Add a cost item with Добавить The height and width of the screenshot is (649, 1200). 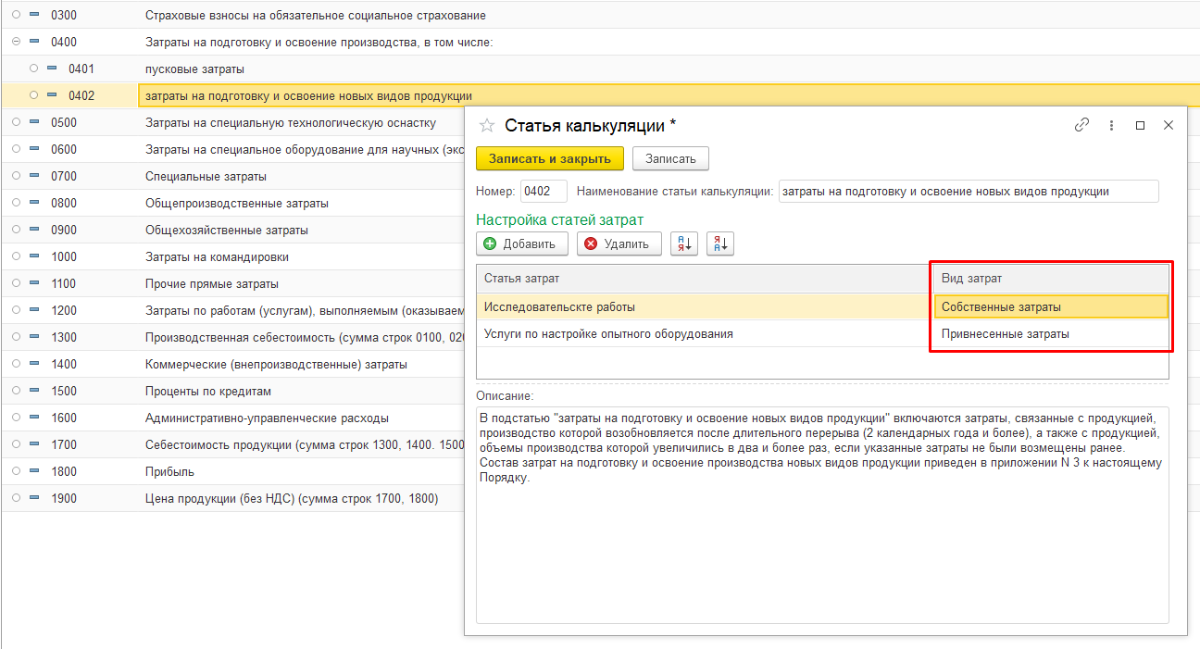click(x=522, y=244)
